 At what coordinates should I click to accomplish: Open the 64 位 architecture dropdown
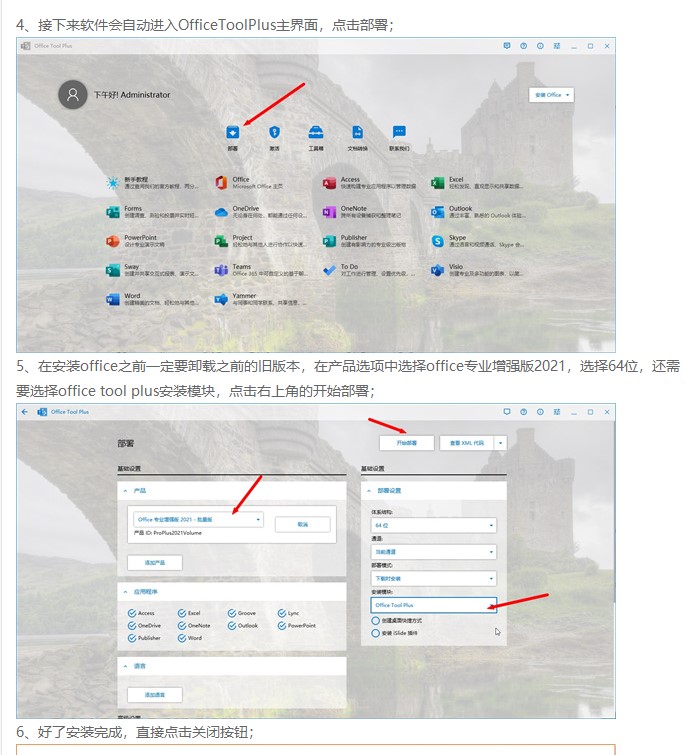click(434, 525)
